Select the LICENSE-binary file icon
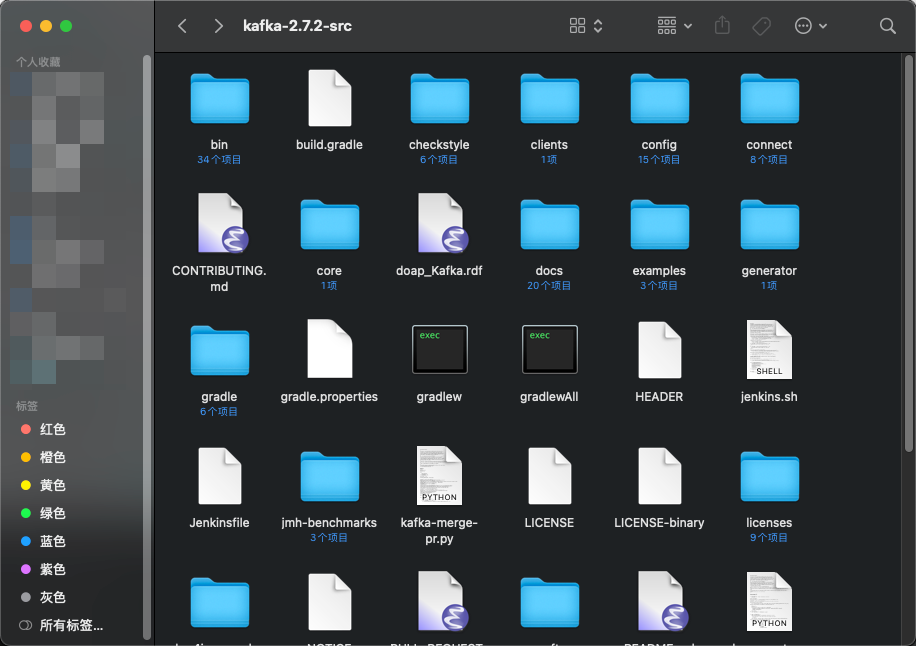Viewport: 916px width, 646px height. pos(660,476)
